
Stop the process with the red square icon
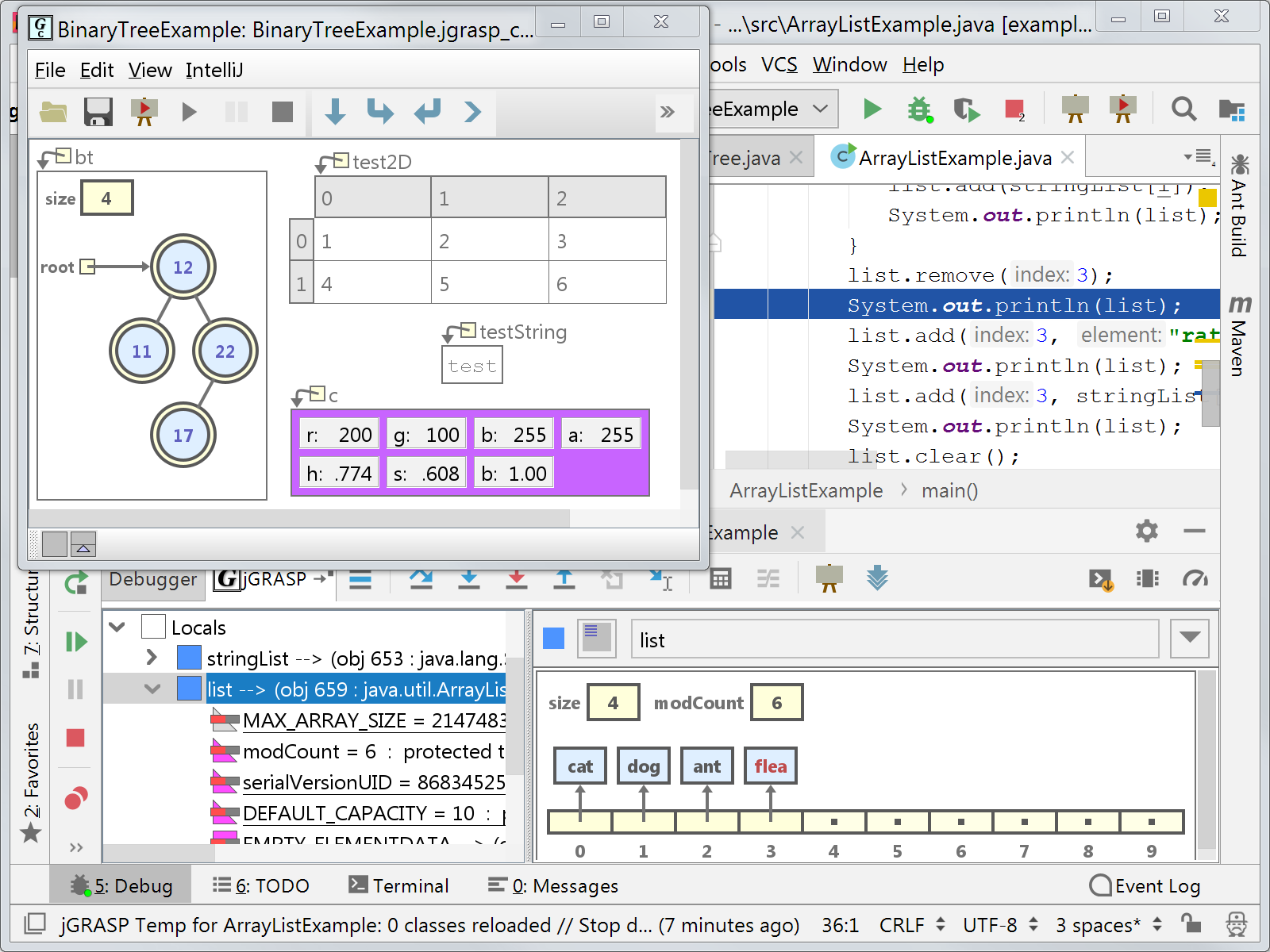click(1014, 109)
